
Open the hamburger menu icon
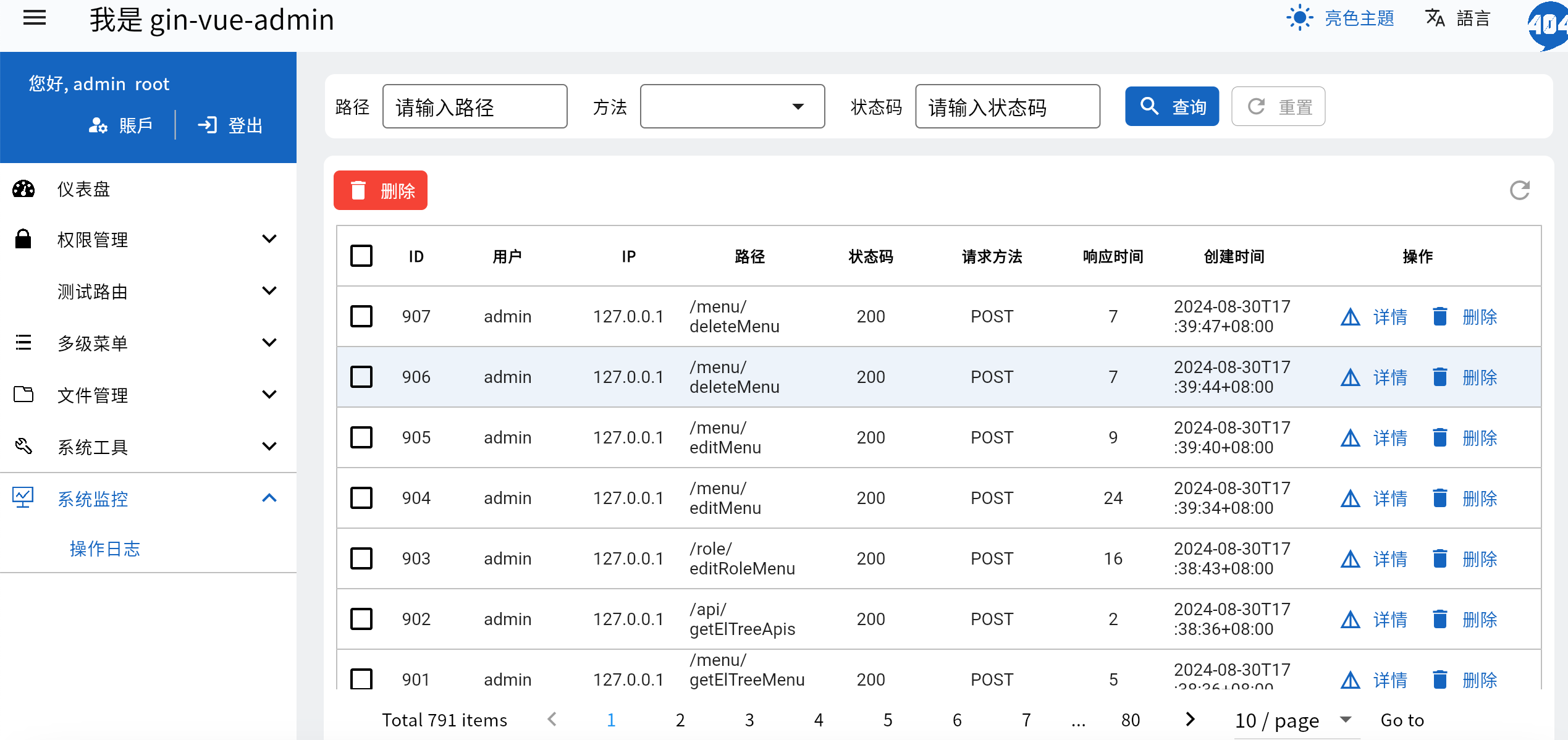[x=35, y=18]
